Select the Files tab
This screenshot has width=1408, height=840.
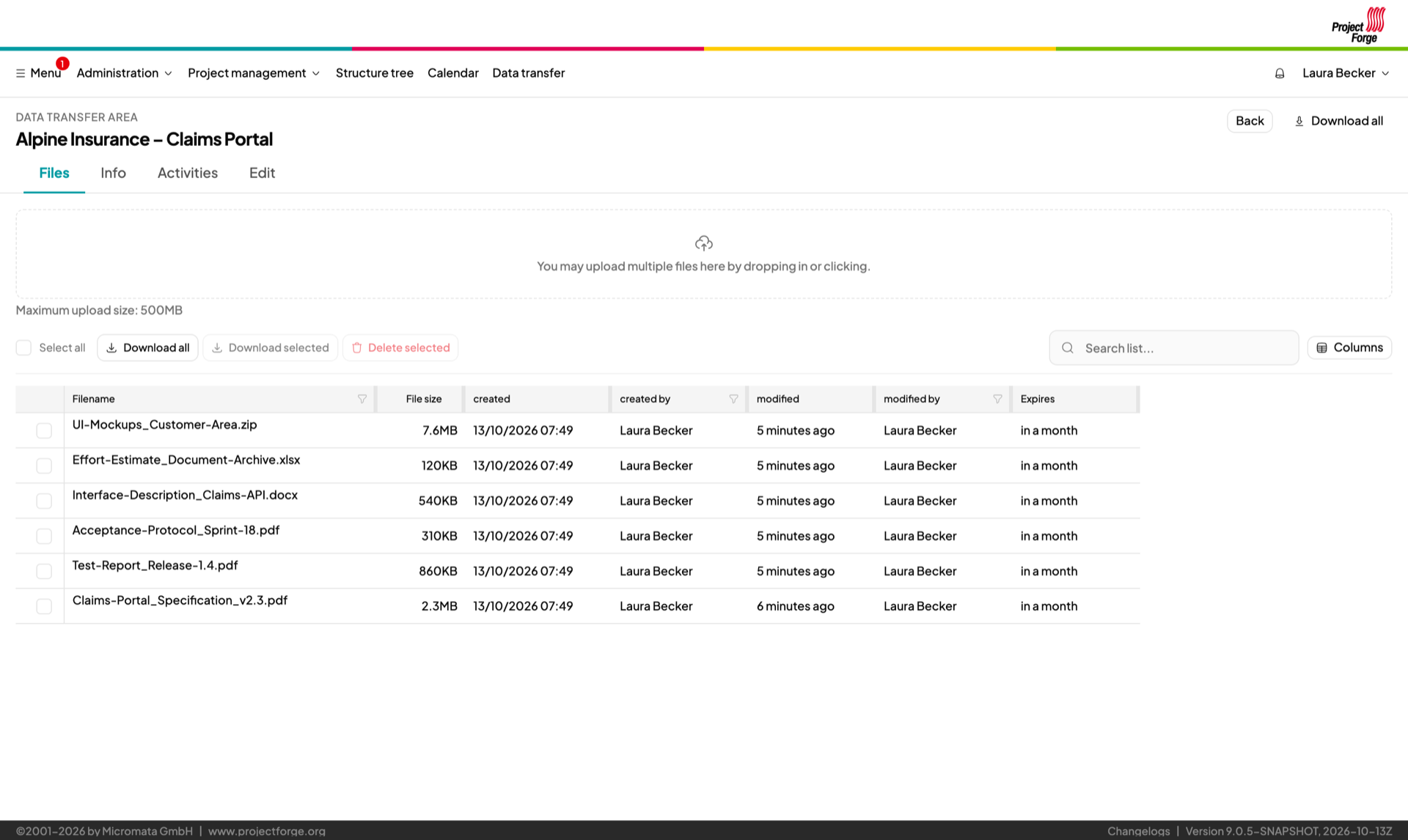[x=54, y=173]
